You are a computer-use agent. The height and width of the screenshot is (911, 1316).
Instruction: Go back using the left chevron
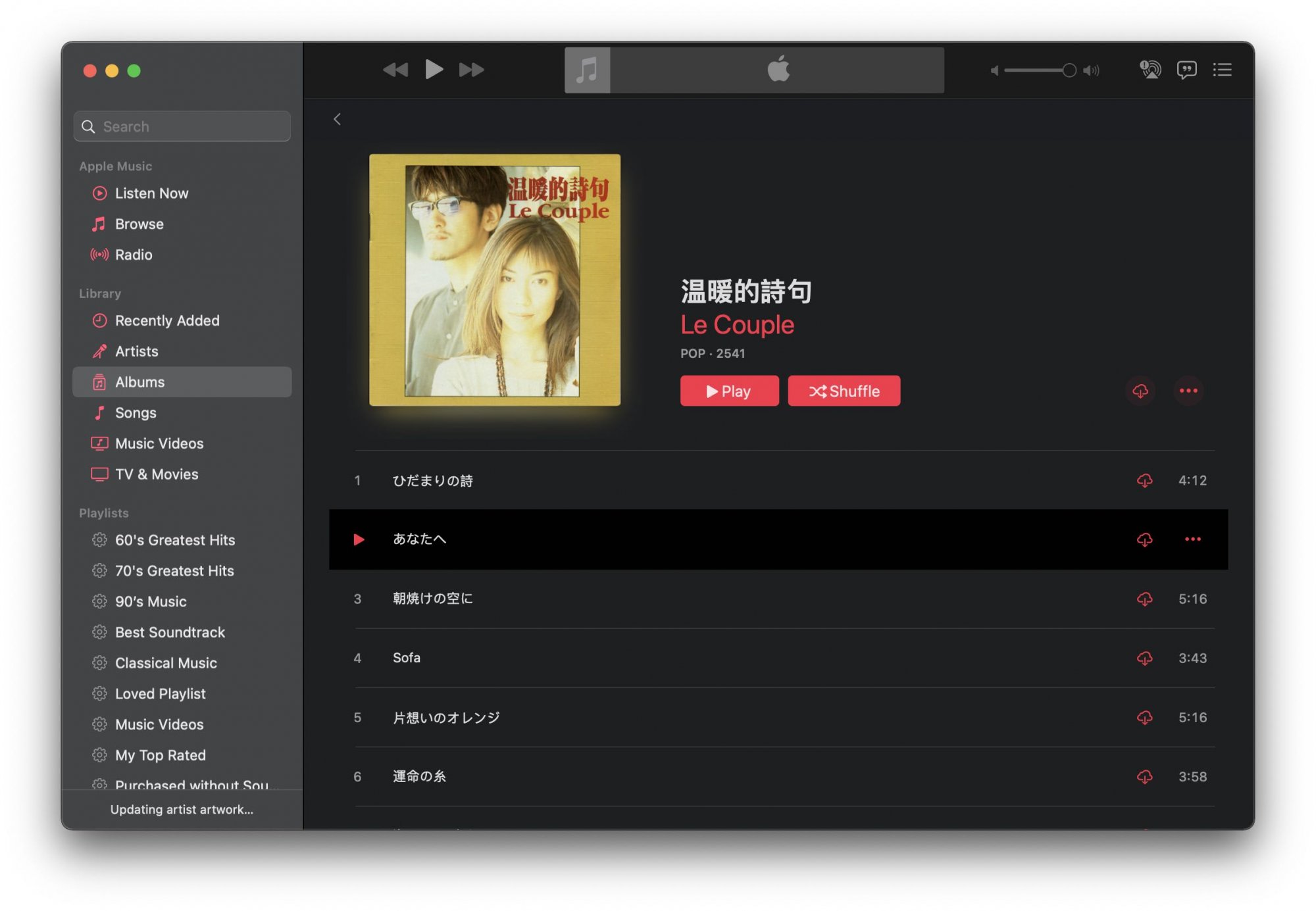[x=338, y=119]
